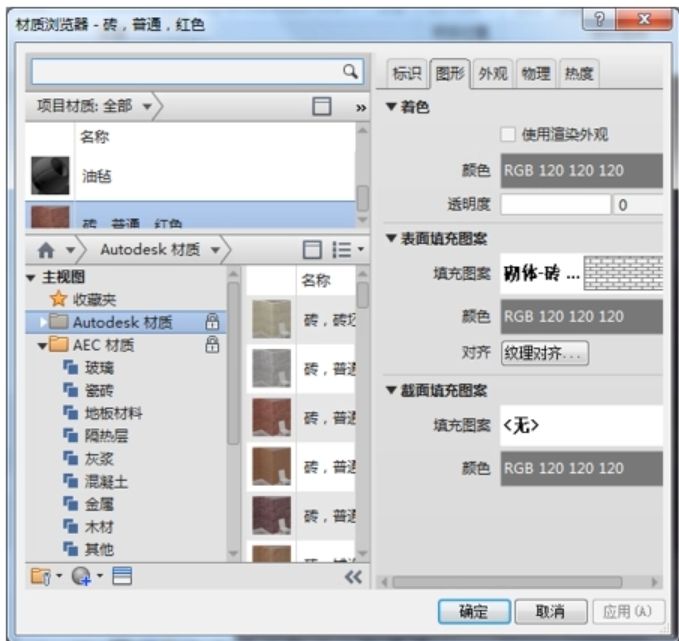Switch to the 标识 tab
Screen dimensions: 679x641
tap(407, 74)
